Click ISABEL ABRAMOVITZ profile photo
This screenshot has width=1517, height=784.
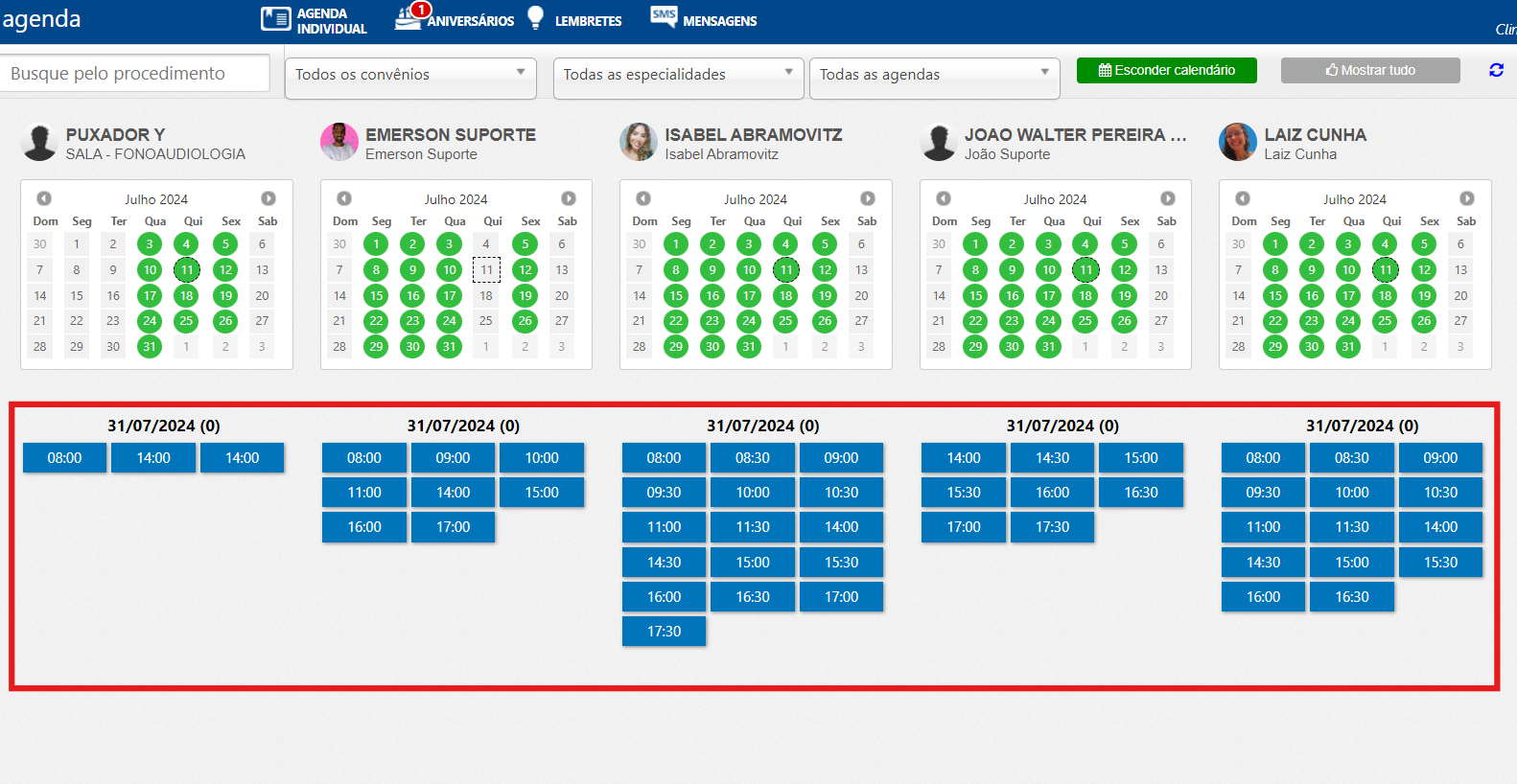[639, 142]
